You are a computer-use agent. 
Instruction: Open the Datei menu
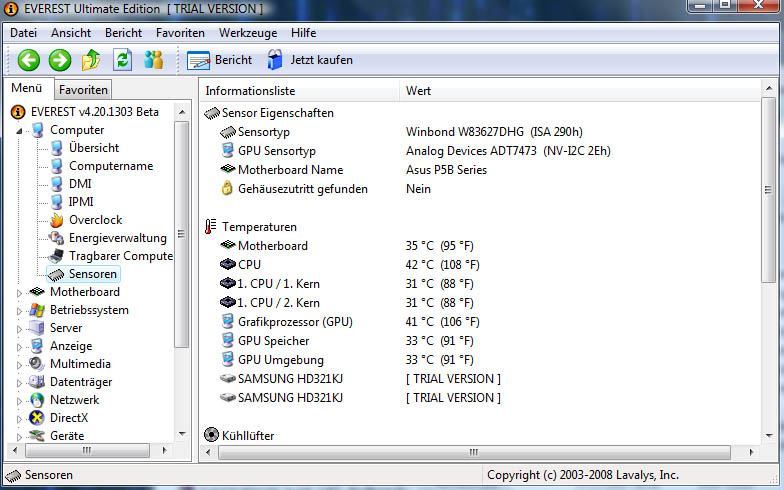tap(24, 33)
